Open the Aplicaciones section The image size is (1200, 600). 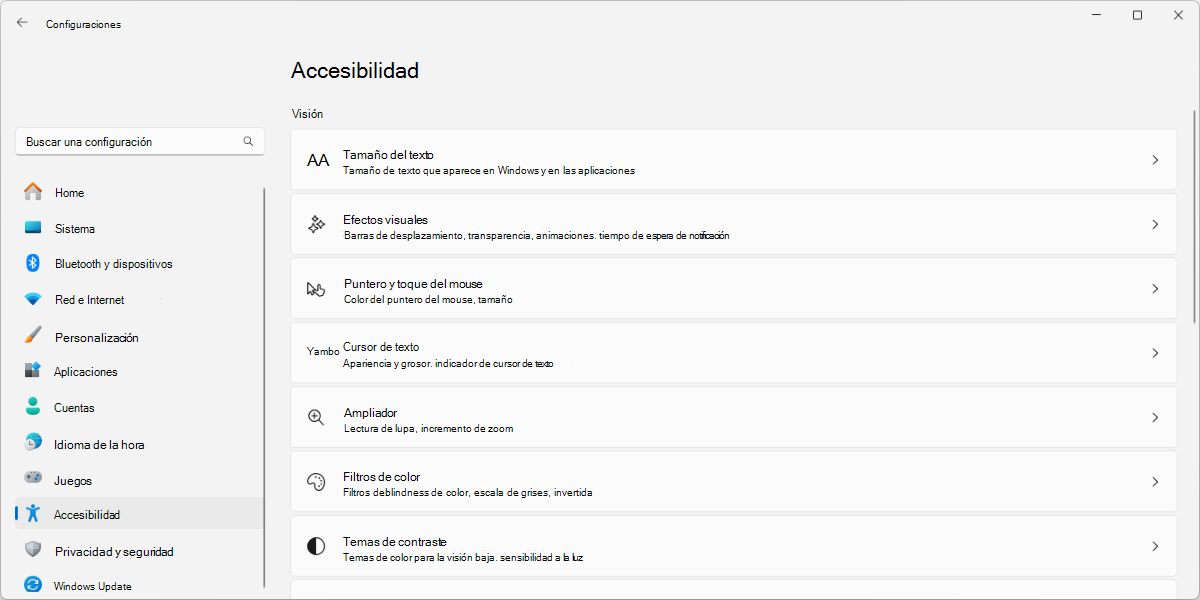[x=140, y=372]
